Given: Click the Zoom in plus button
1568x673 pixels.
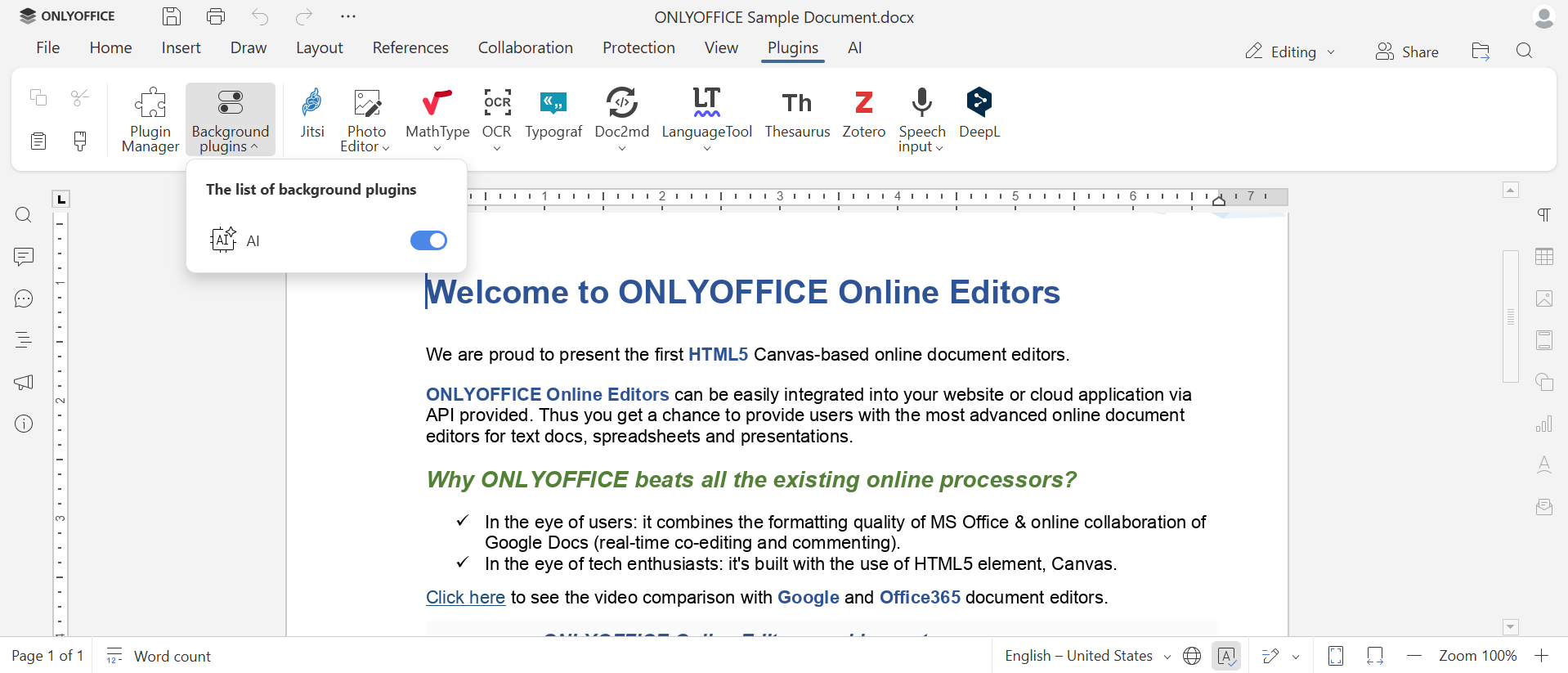Looking at the screenshot, I should coord(1542,656).
